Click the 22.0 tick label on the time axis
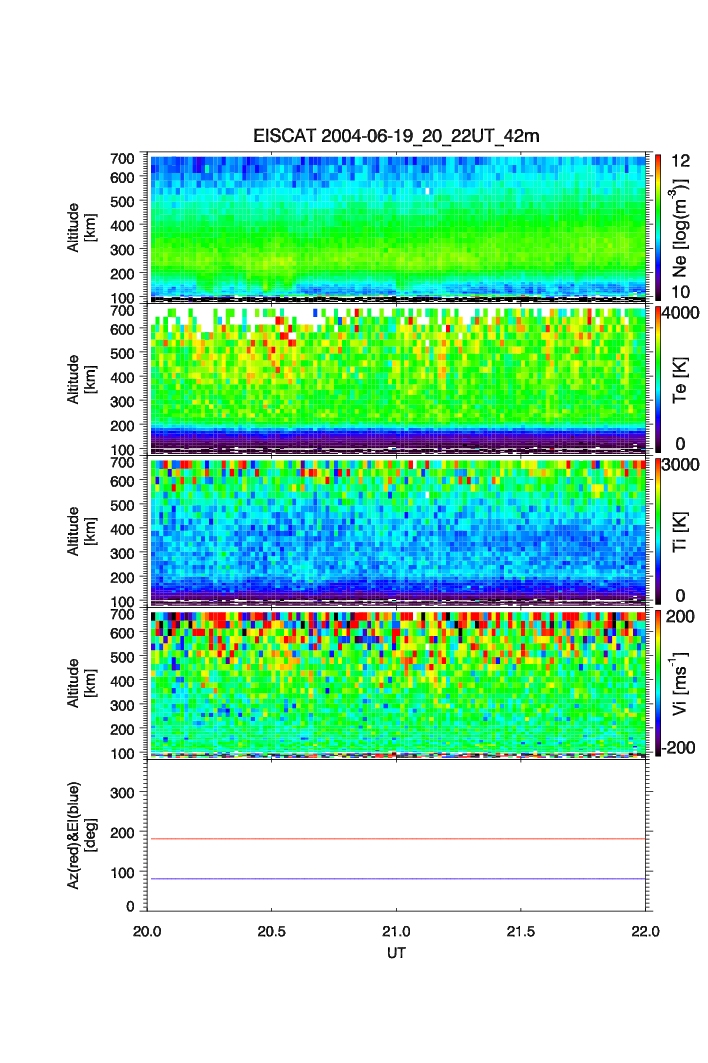Viewport: 708px width, 1063px height. [x=645, y=931]
